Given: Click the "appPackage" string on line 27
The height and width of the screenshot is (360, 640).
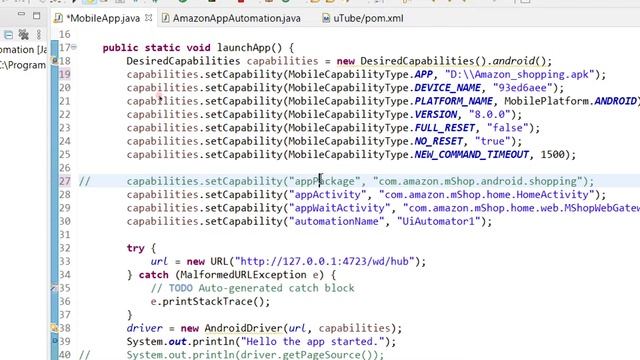Looking at the screenshot, I should click(325, 181).
